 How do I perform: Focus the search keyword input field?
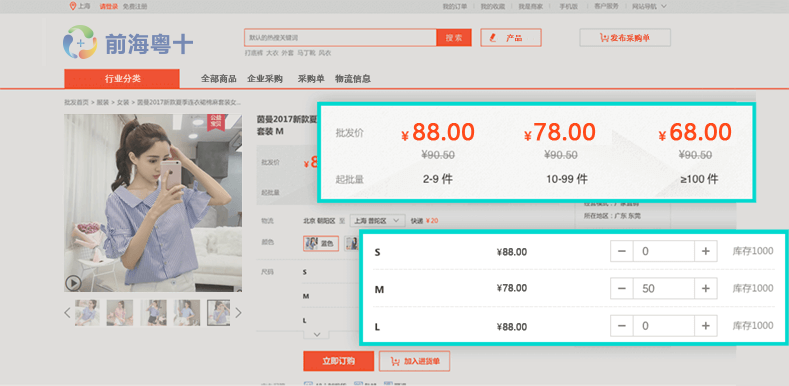[340, 38]
